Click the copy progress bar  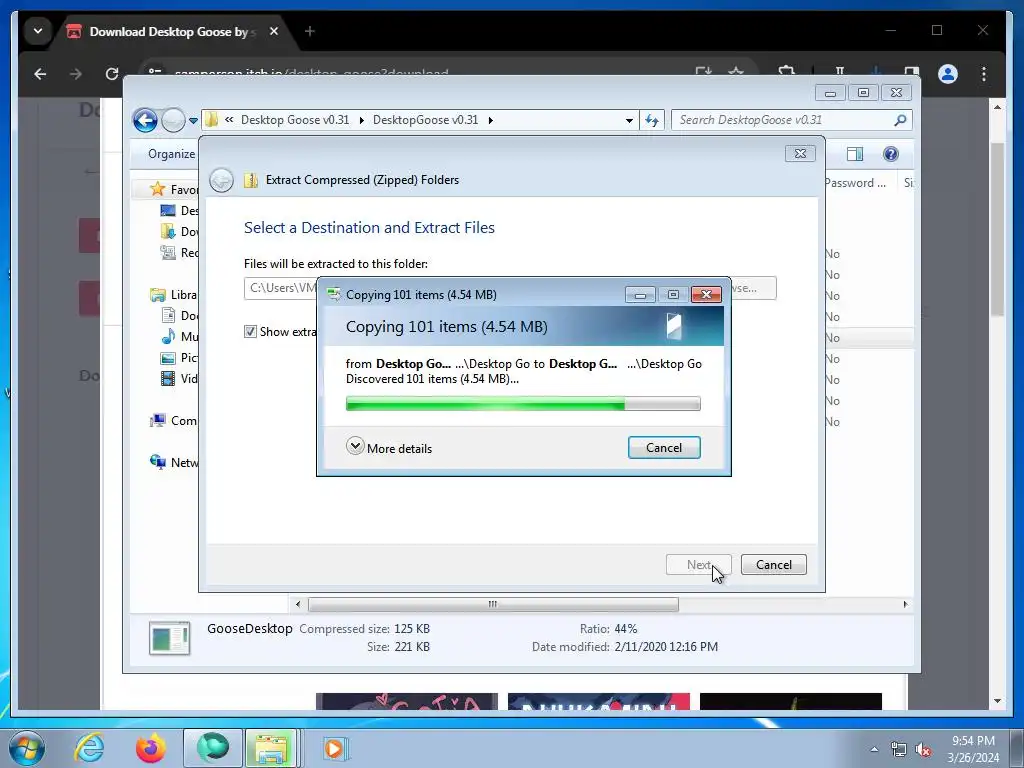522,404
